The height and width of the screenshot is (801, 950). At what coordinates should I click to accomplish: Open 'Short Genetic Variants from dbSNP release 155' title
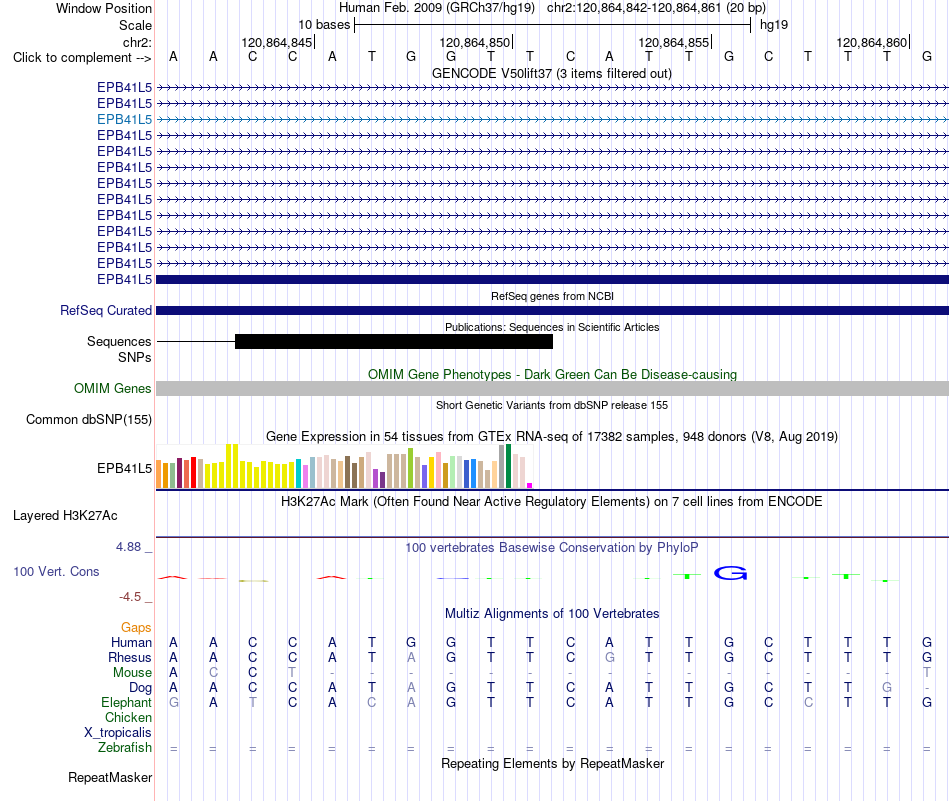click(x=552, y=405)
